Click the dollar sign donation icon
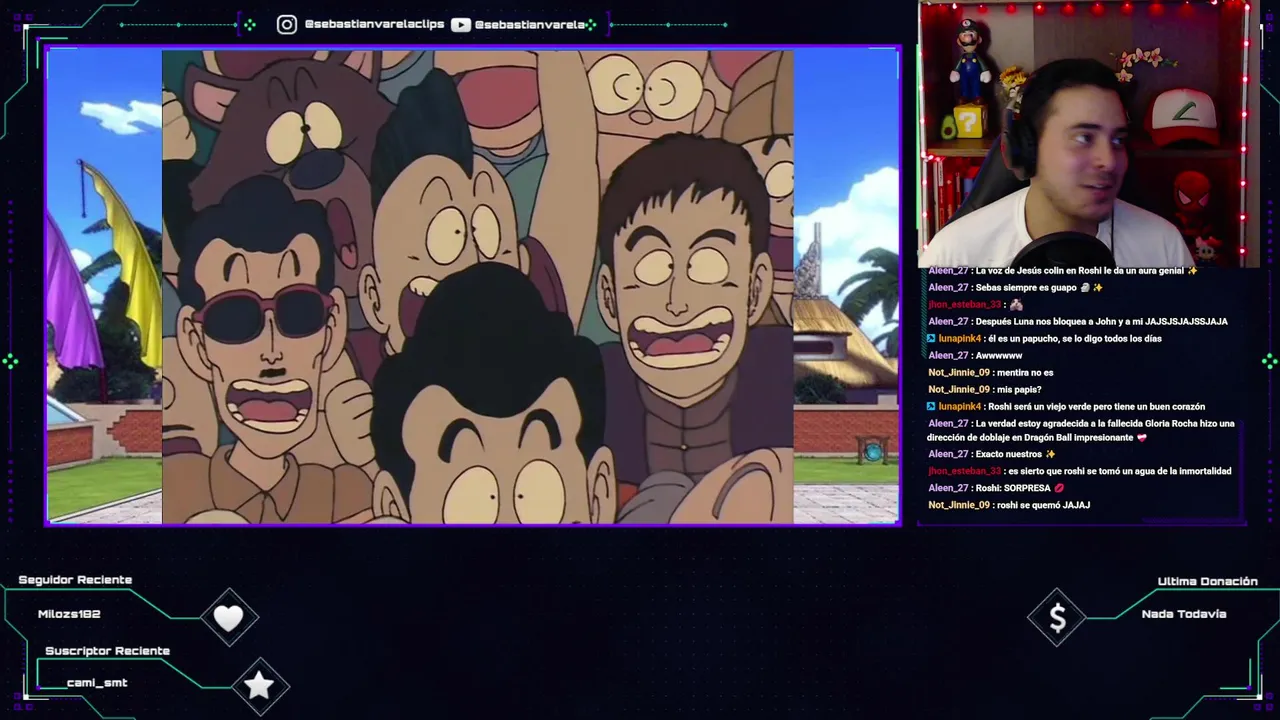This screenshot has height=720, width=1280. point(1058,618)
